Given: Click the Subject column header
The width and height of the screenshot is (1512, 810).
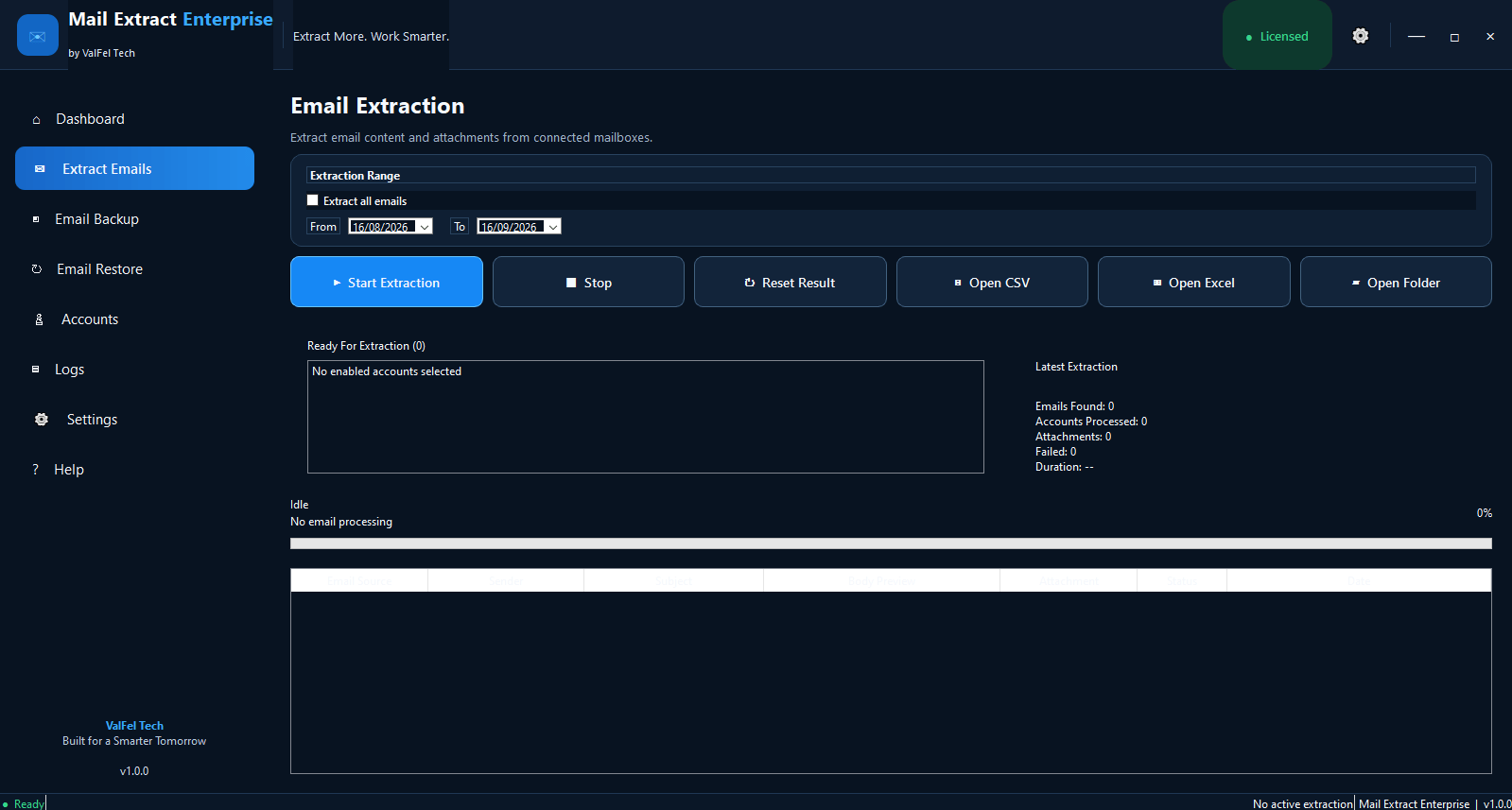Looking at the screenshot, I should tap(673, 580).
